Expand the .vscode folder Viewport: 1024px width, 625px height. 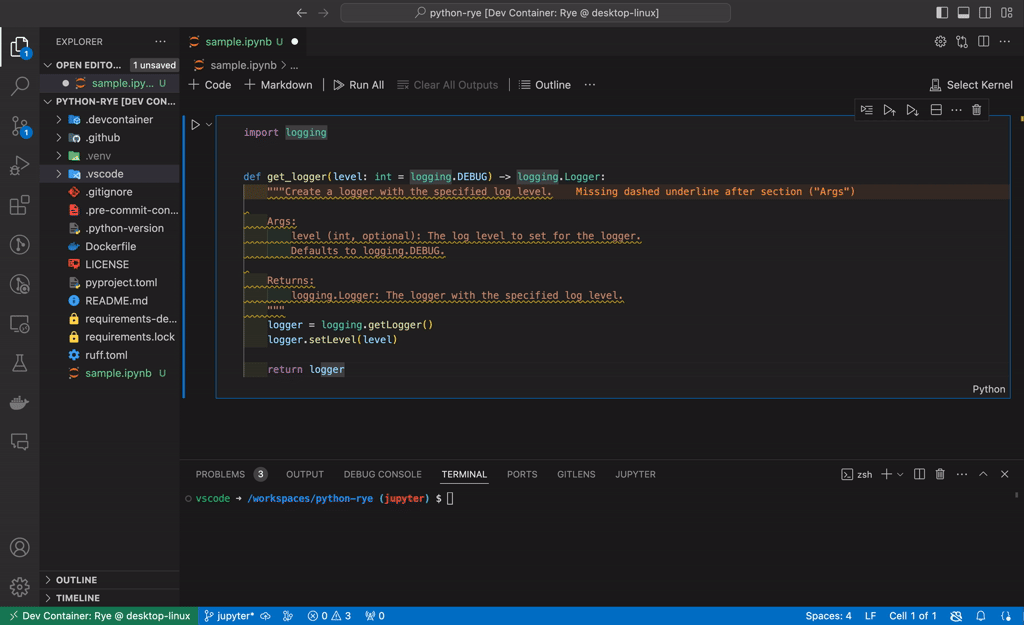point(59,174)
